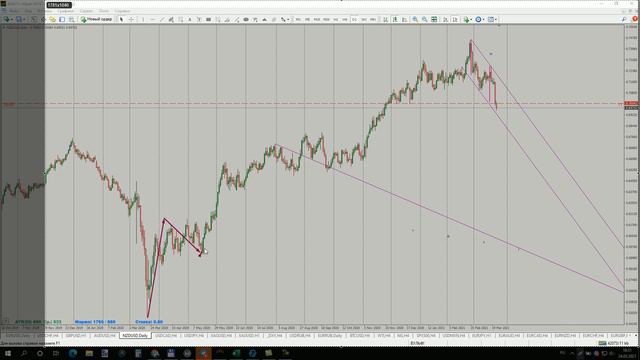The width and height of the screenshot is (640, 360).
Task: Select the equidistant channel tool
Action: 171,19
